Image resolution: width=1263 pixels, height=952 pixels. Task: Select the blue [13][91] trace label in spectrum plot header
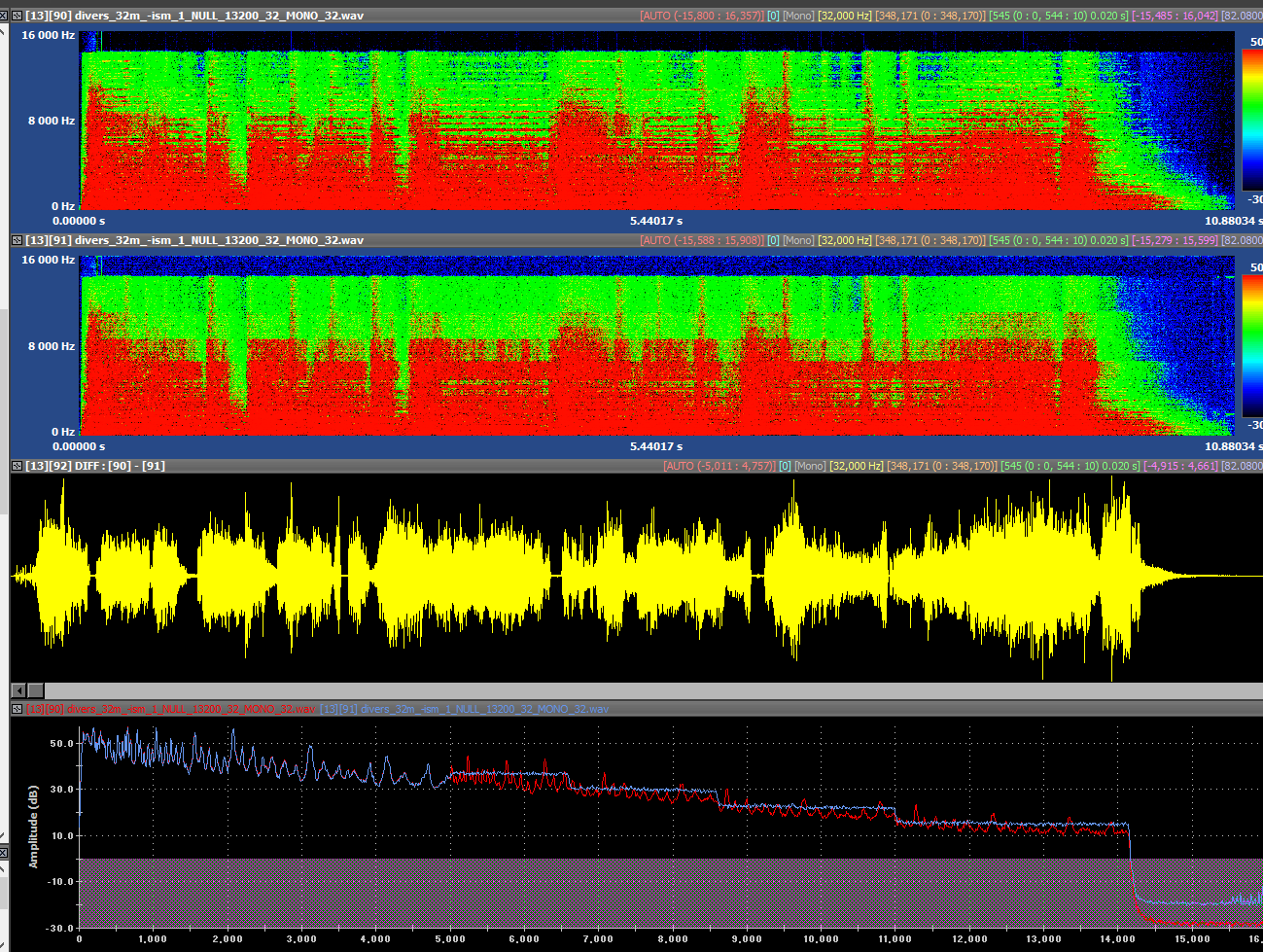(464, 709)
